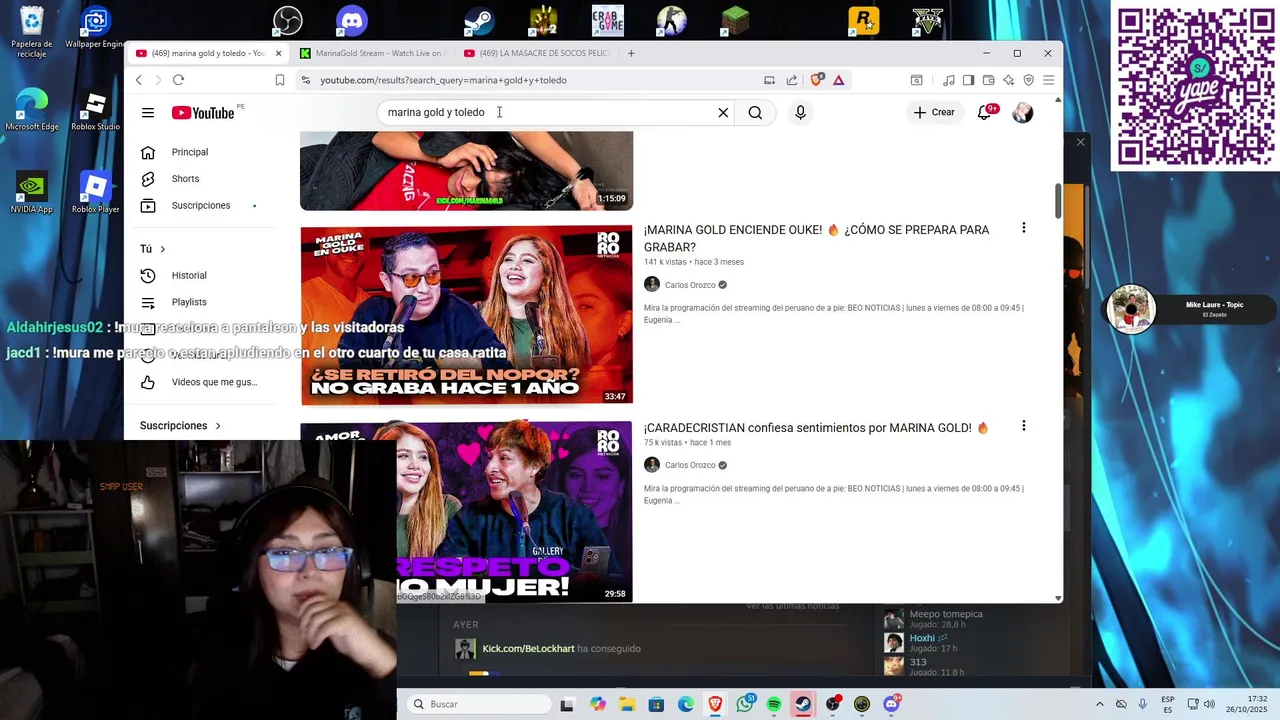Open OBS Studio desktop shortcut
1280x720 pixels.
click(288, 20)
